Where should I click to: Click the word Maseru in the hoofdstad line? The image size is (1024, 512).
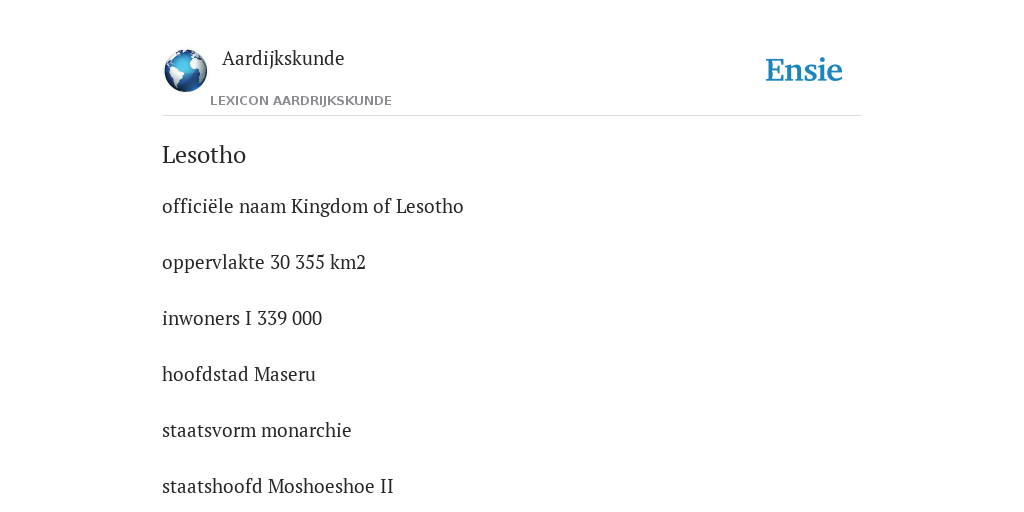(x=285, y=374)
